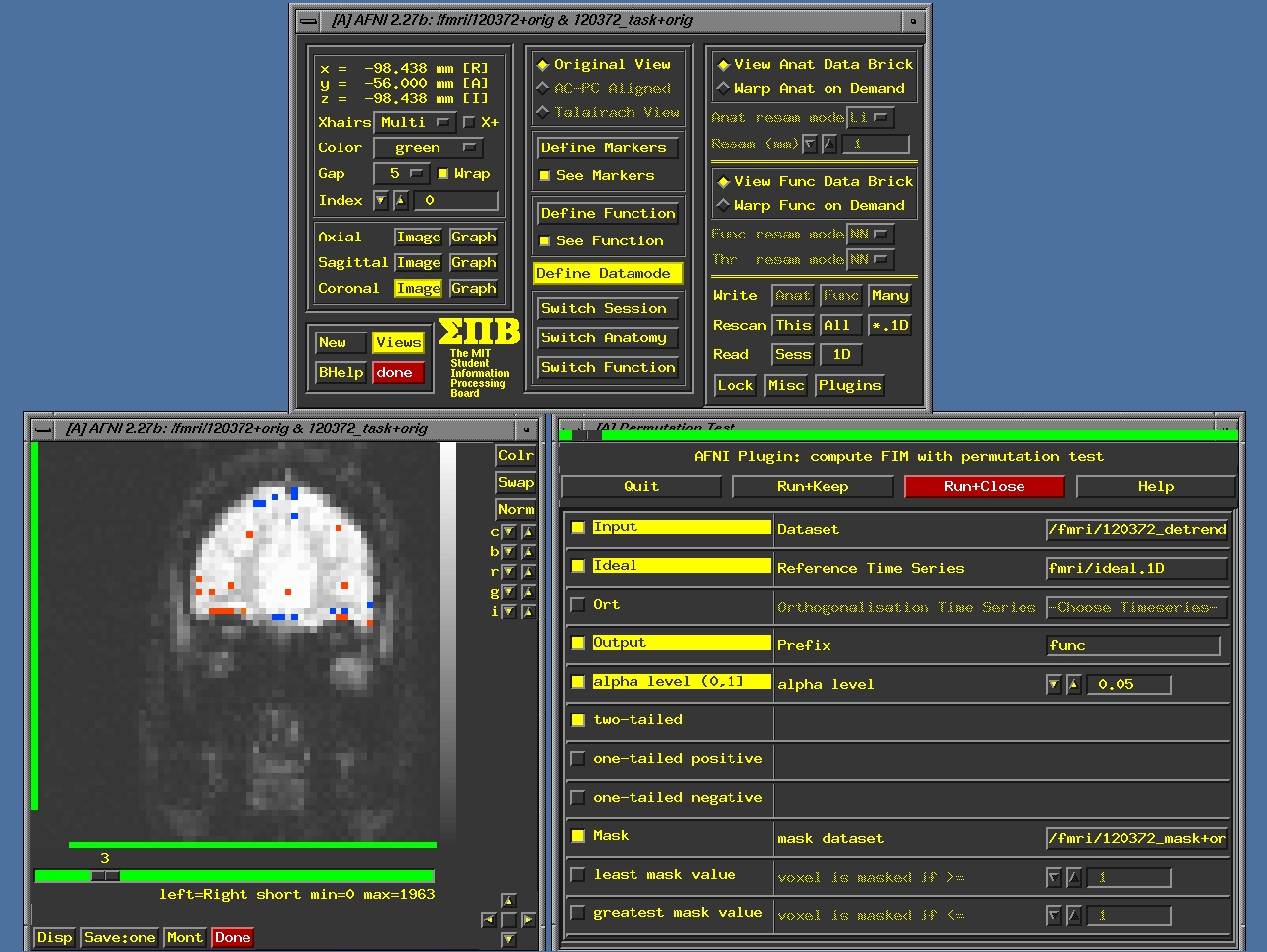Click the 'c' up arrow in image viewer
Image resolution: width=1267 pixels, height=952 pixels.
point(528,532)
